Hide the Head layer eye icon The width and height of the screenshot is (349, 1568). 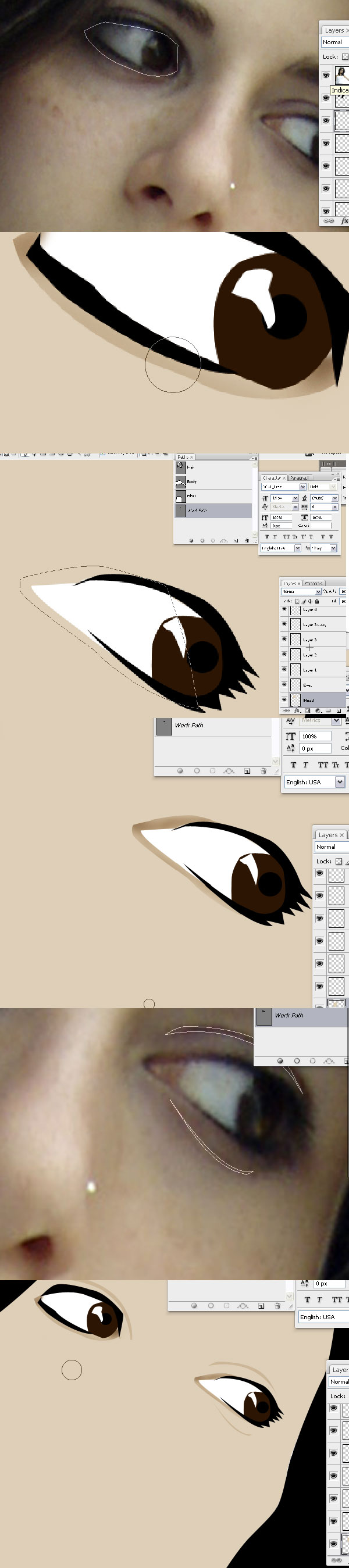[x=284, y=699]
